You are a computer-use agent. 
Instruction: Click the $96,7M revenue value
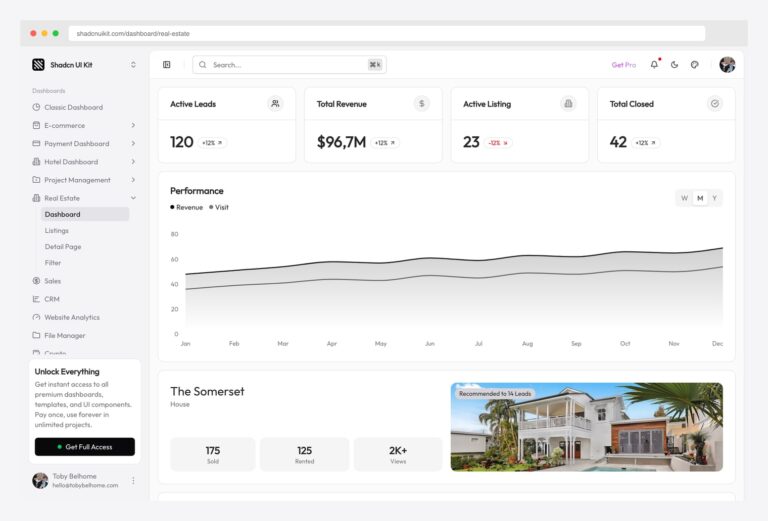click(341, 142)
